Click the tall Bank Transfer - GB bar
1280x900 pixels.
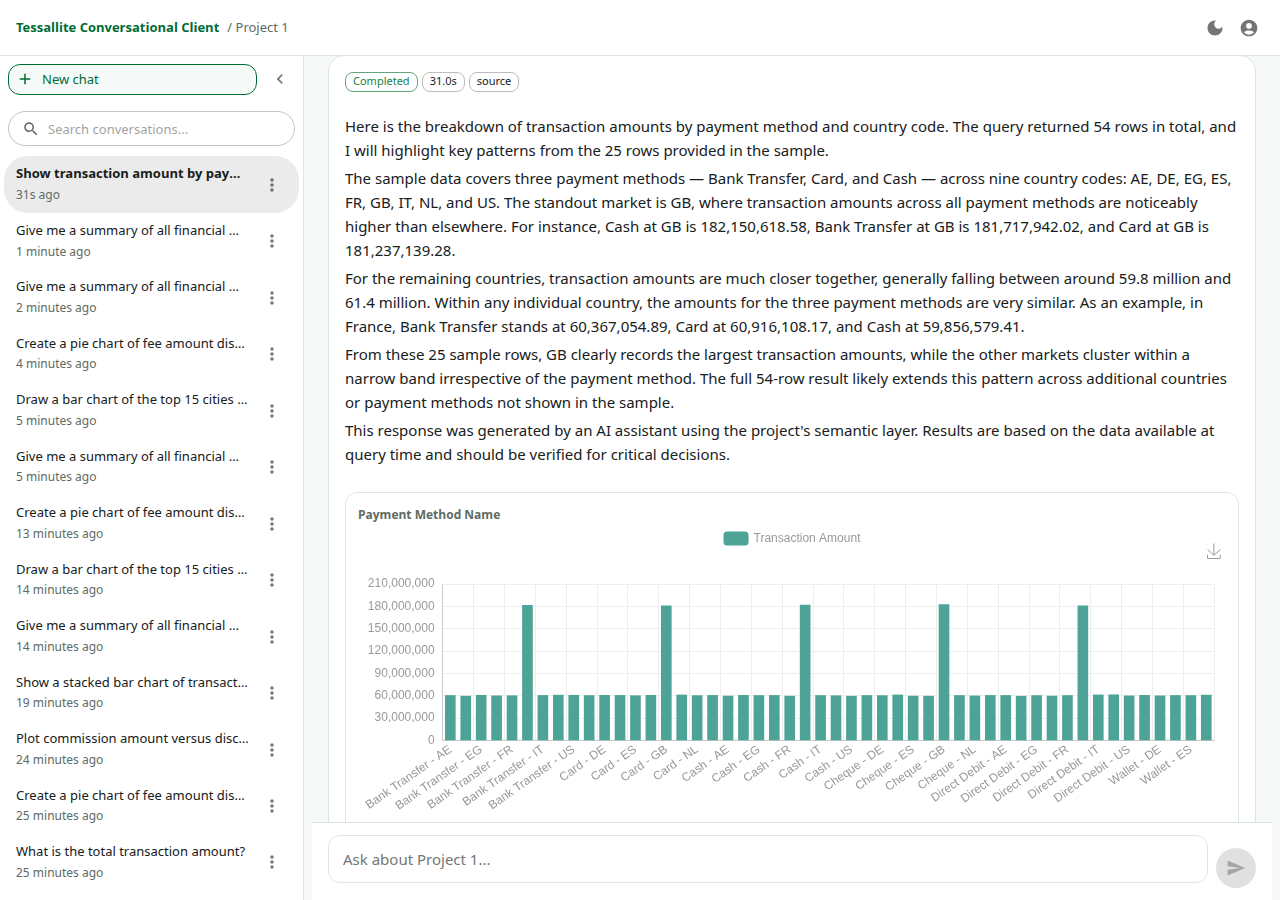click(527, 672)
